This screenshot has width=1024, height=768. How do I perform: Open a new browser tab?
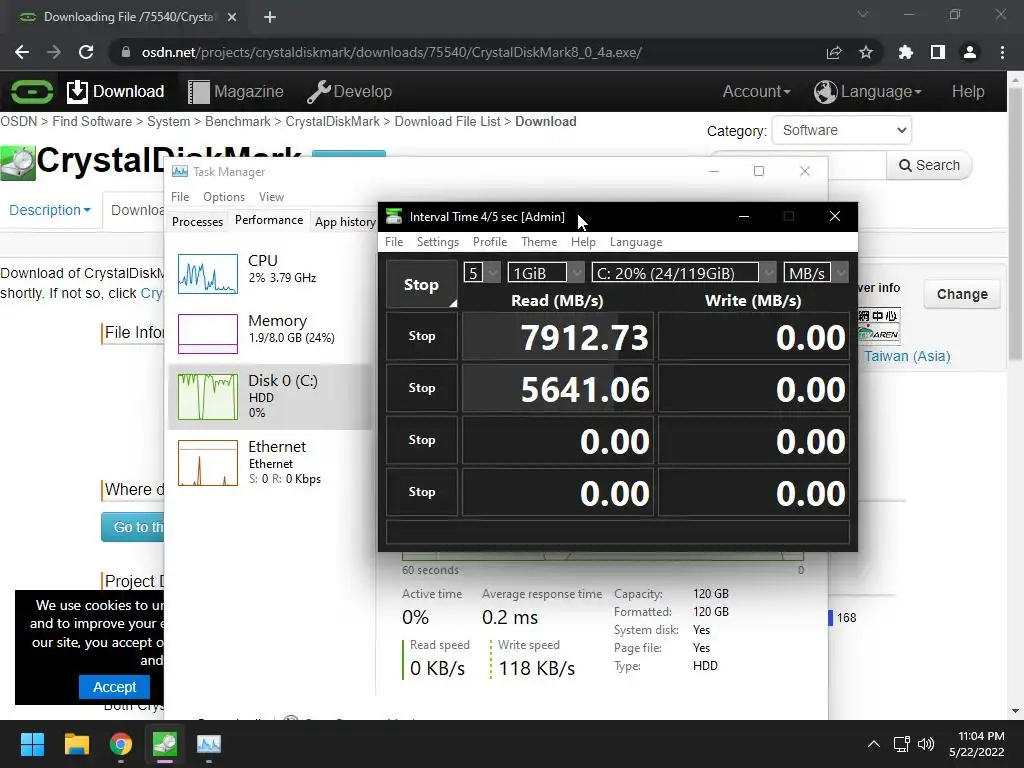270,17
